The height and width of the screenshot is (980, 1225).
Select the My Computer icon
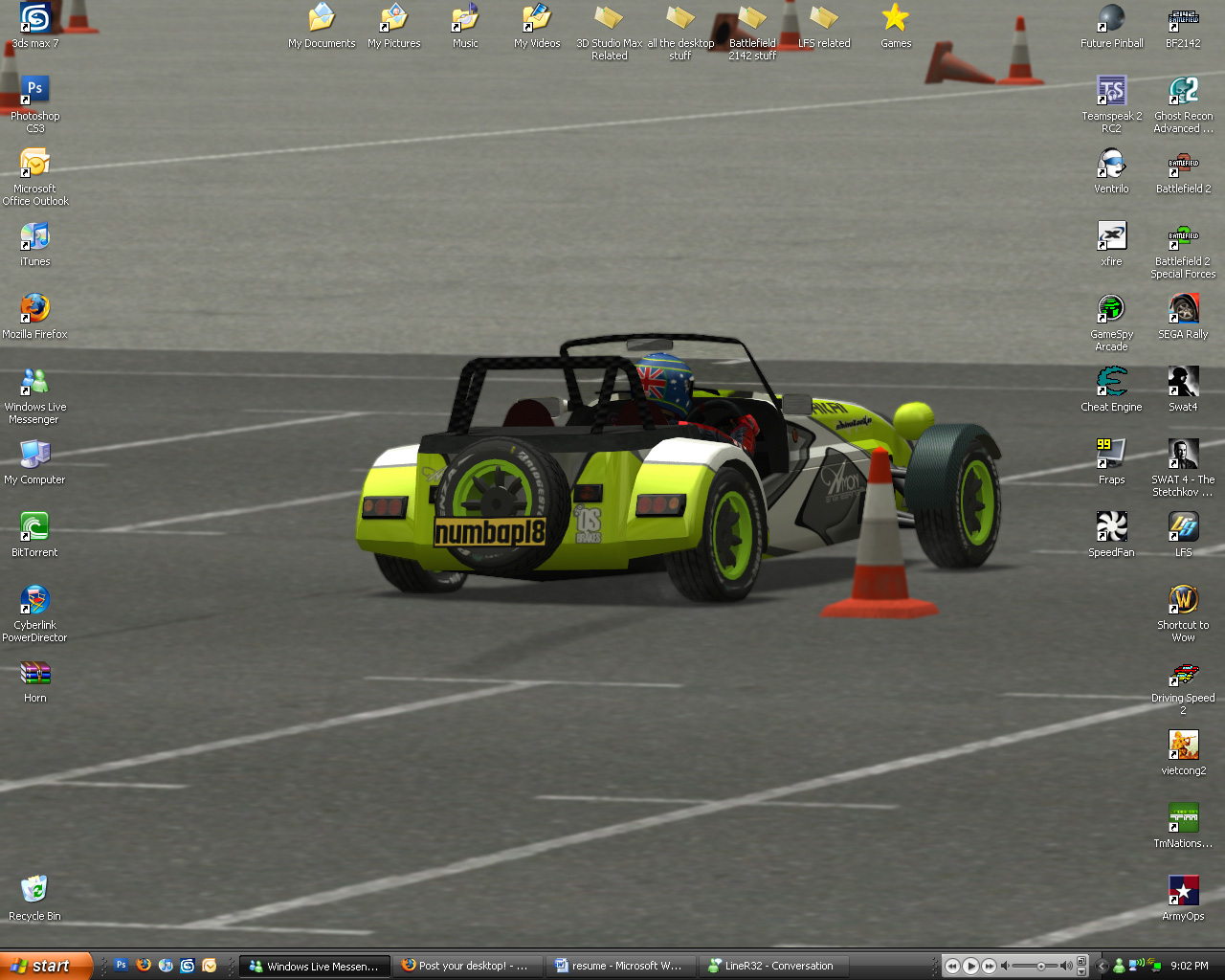tap(35, 462)
